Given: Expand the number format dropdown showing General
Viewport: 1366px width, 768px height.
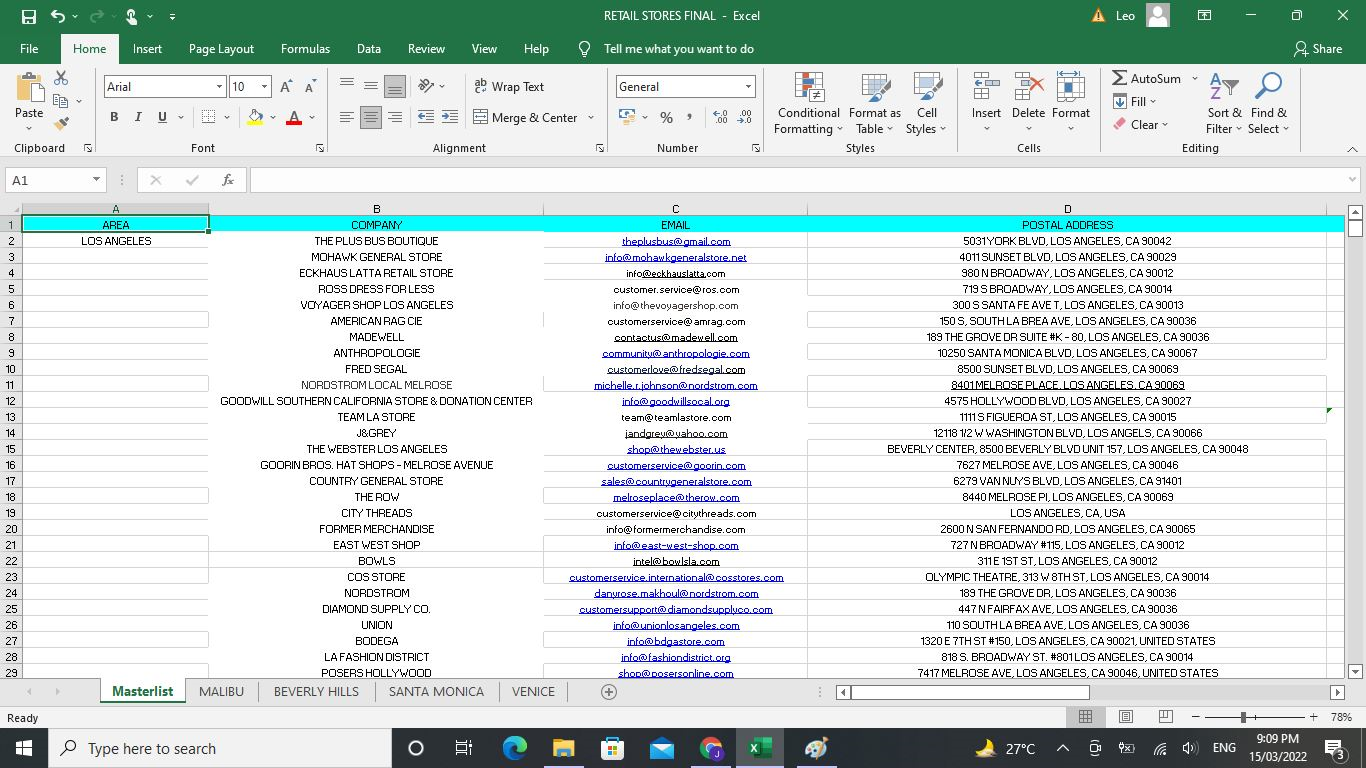Looking at the screenshot, I should click(747, 87).
